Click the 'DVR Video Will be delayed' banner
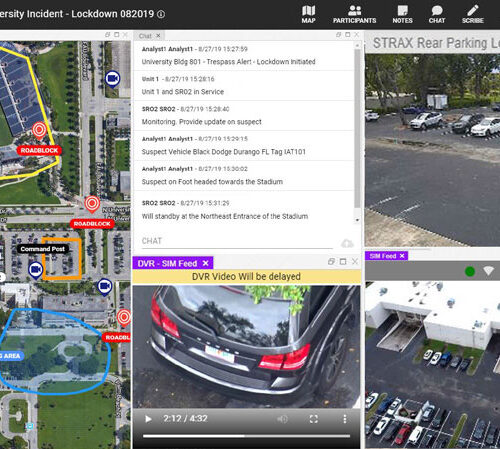The width and height of the screenshot is (500, 449). click(x=246, y=277)
